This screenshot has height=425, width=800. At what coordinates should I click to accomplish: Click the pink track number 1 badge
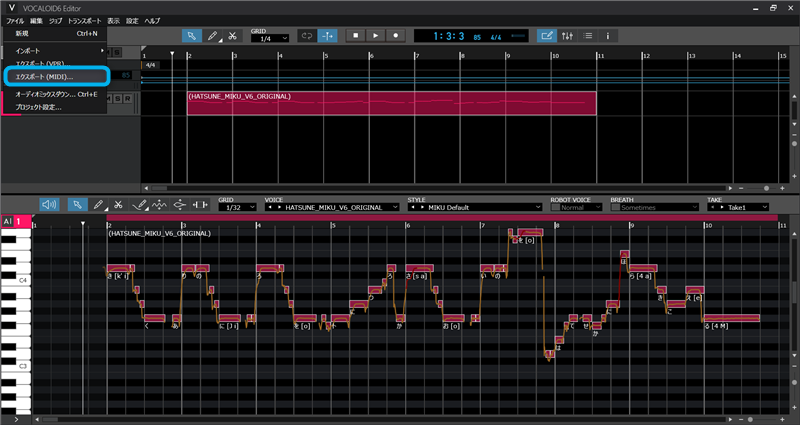coord(18,221)
